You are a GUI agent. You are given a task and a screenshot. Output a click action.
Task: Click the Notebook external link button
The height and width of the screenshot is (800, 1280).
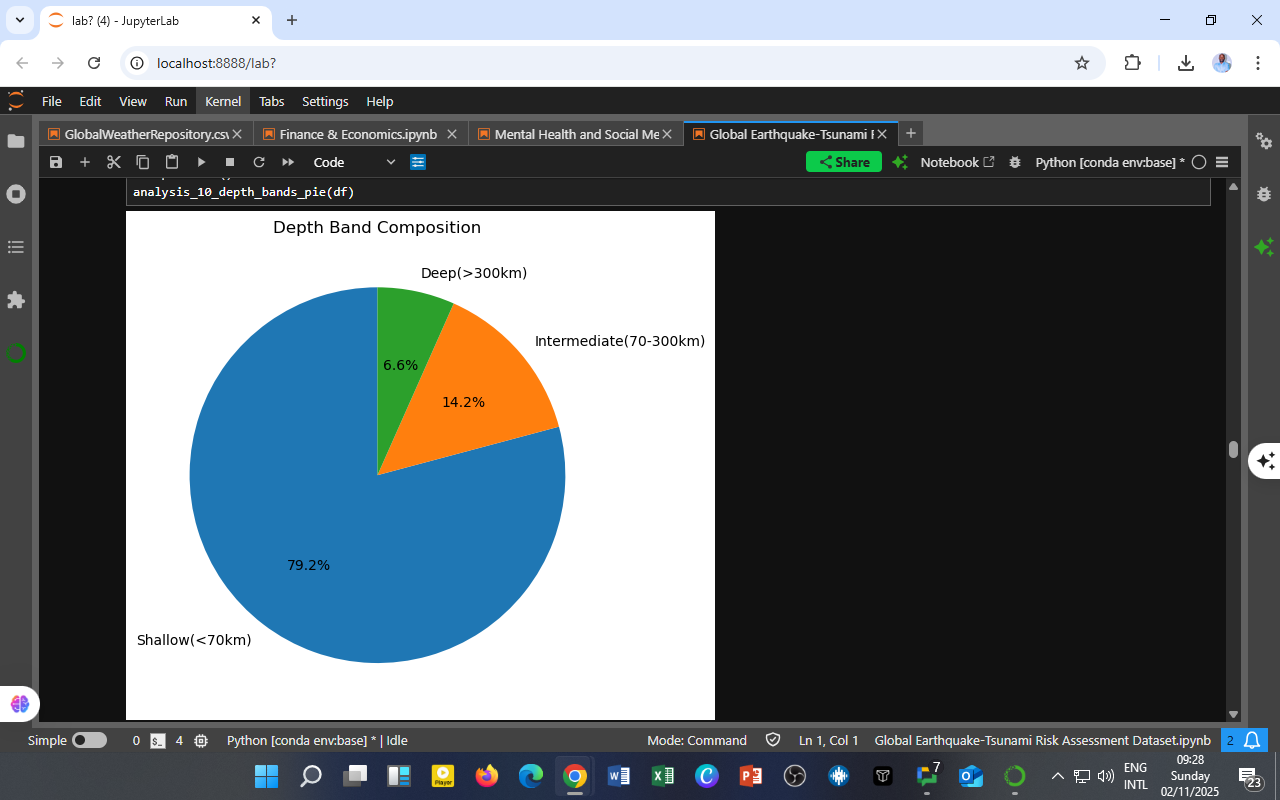coord(957,162)
